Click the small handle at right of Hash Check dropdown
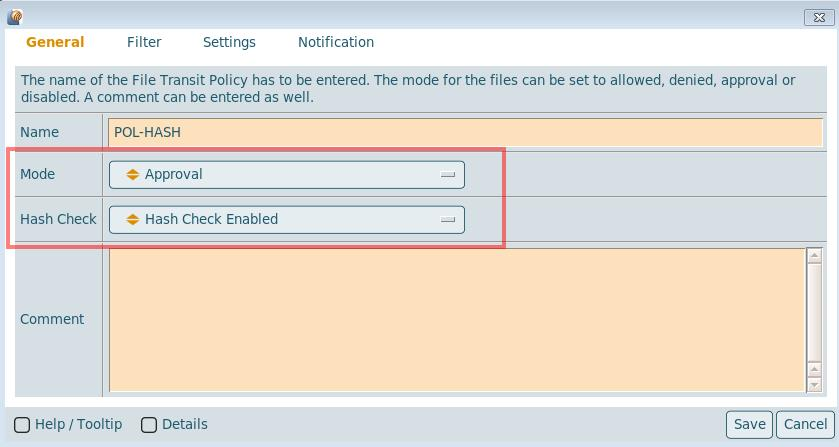This screenshot has width=839, height=447. click(x=448, y=219)
